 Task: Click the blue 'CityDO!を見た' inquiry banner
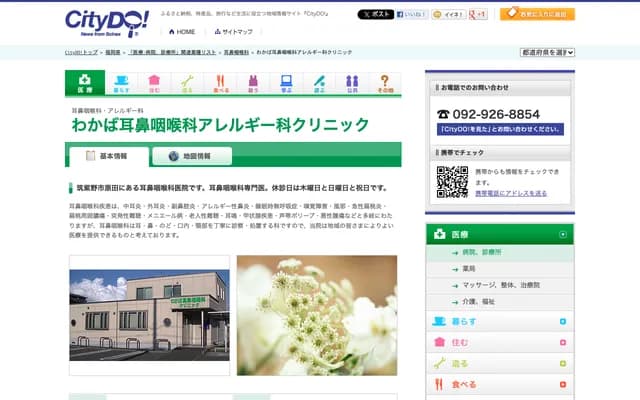tap(500, 129)
